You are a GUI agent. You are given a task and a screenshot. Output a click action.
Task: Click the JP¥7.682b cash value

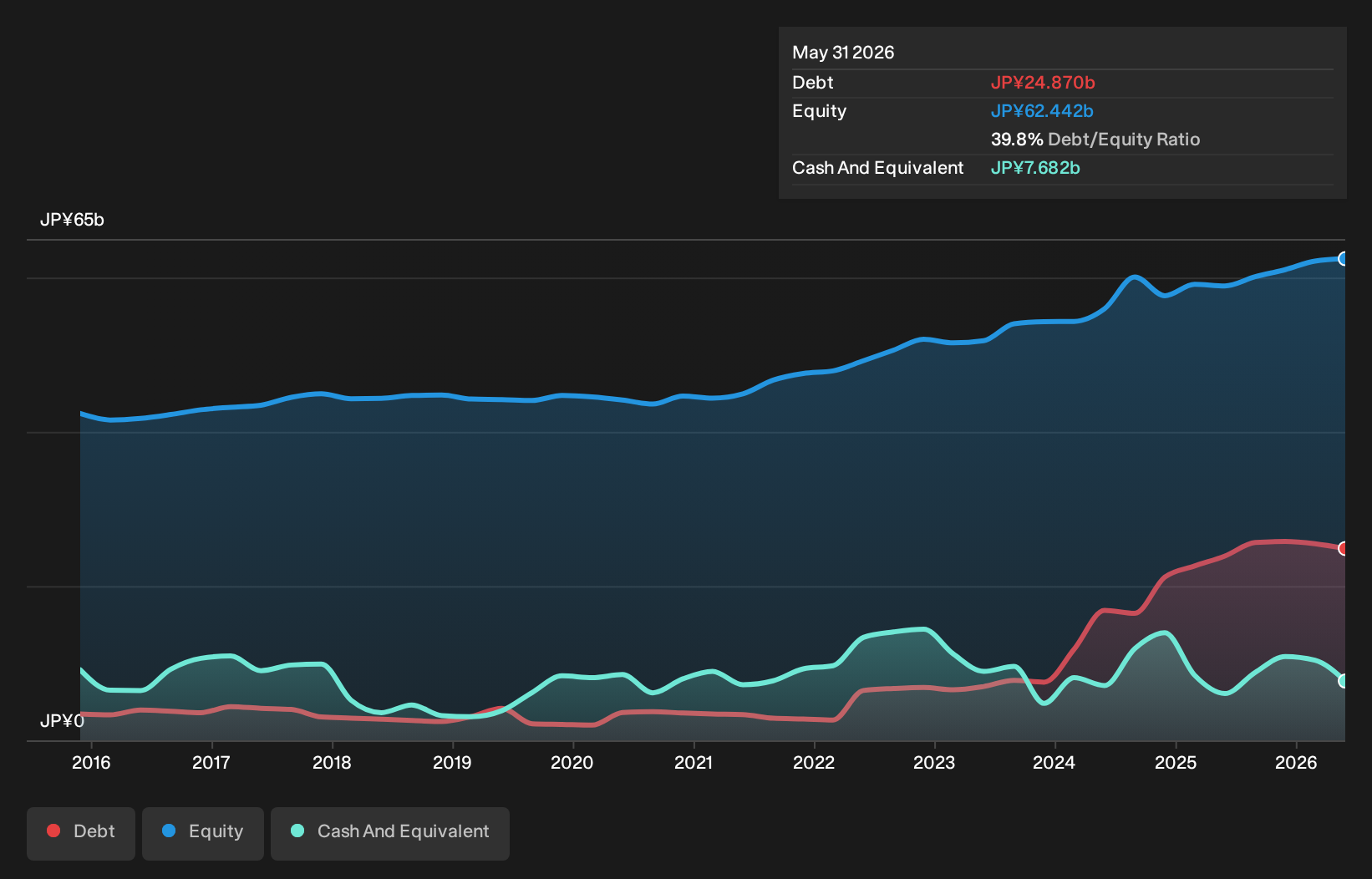pyautogui.click(x=1035, y=168)
